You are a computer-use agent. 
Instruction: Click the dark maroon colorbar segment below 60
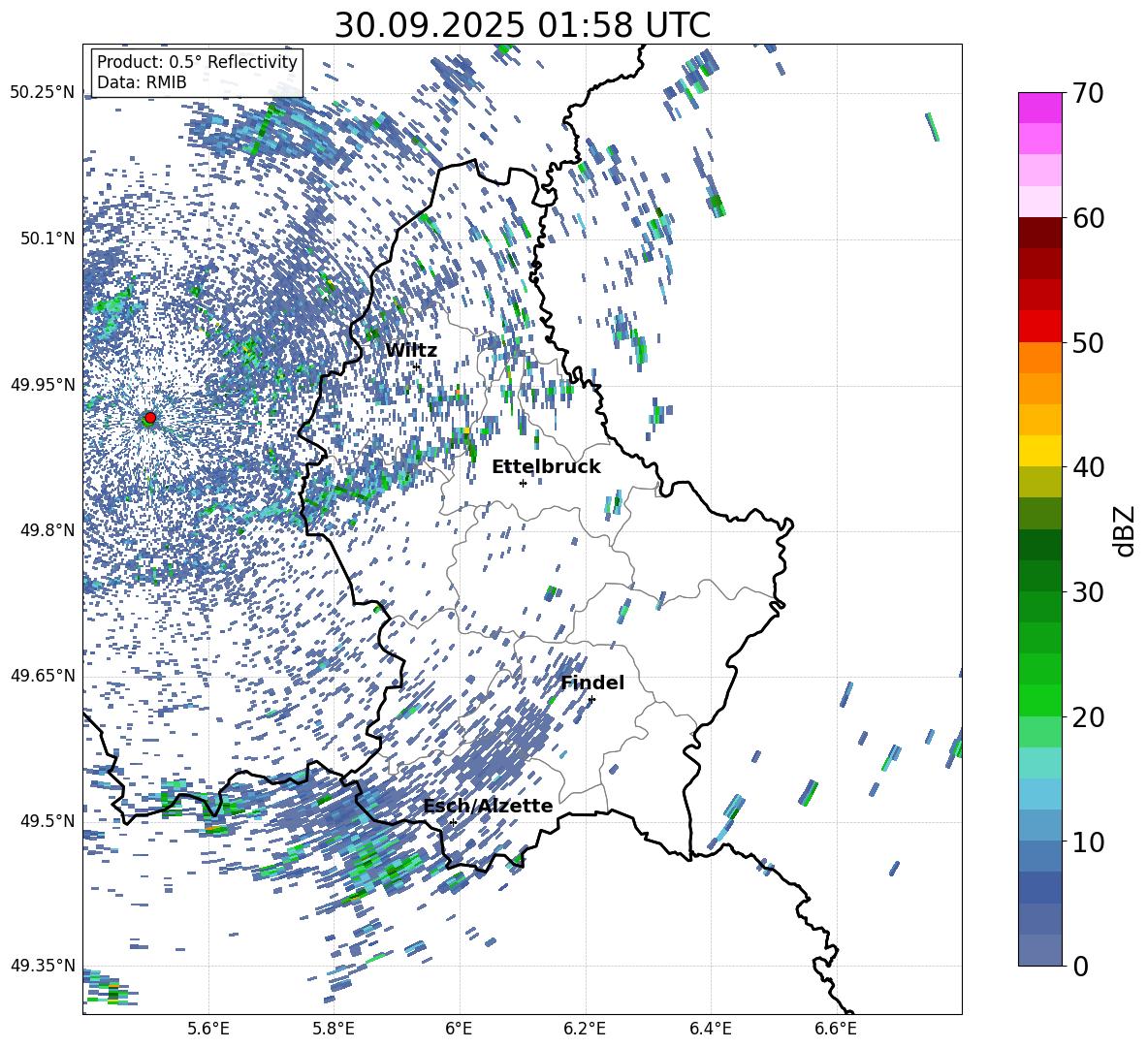click(x=1039, y=234)
